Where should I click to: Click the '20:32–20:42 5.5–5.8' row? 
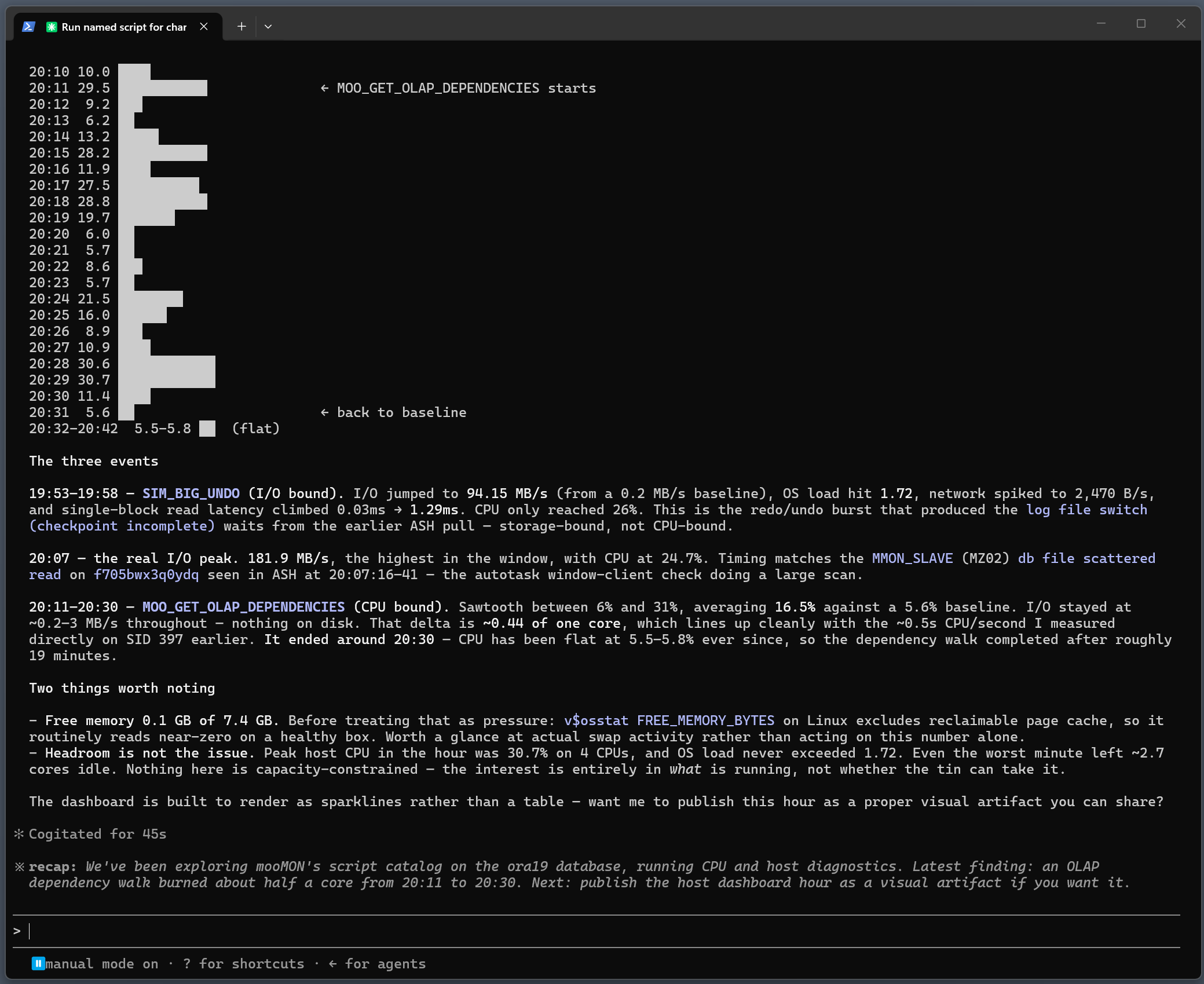[155, 429]
